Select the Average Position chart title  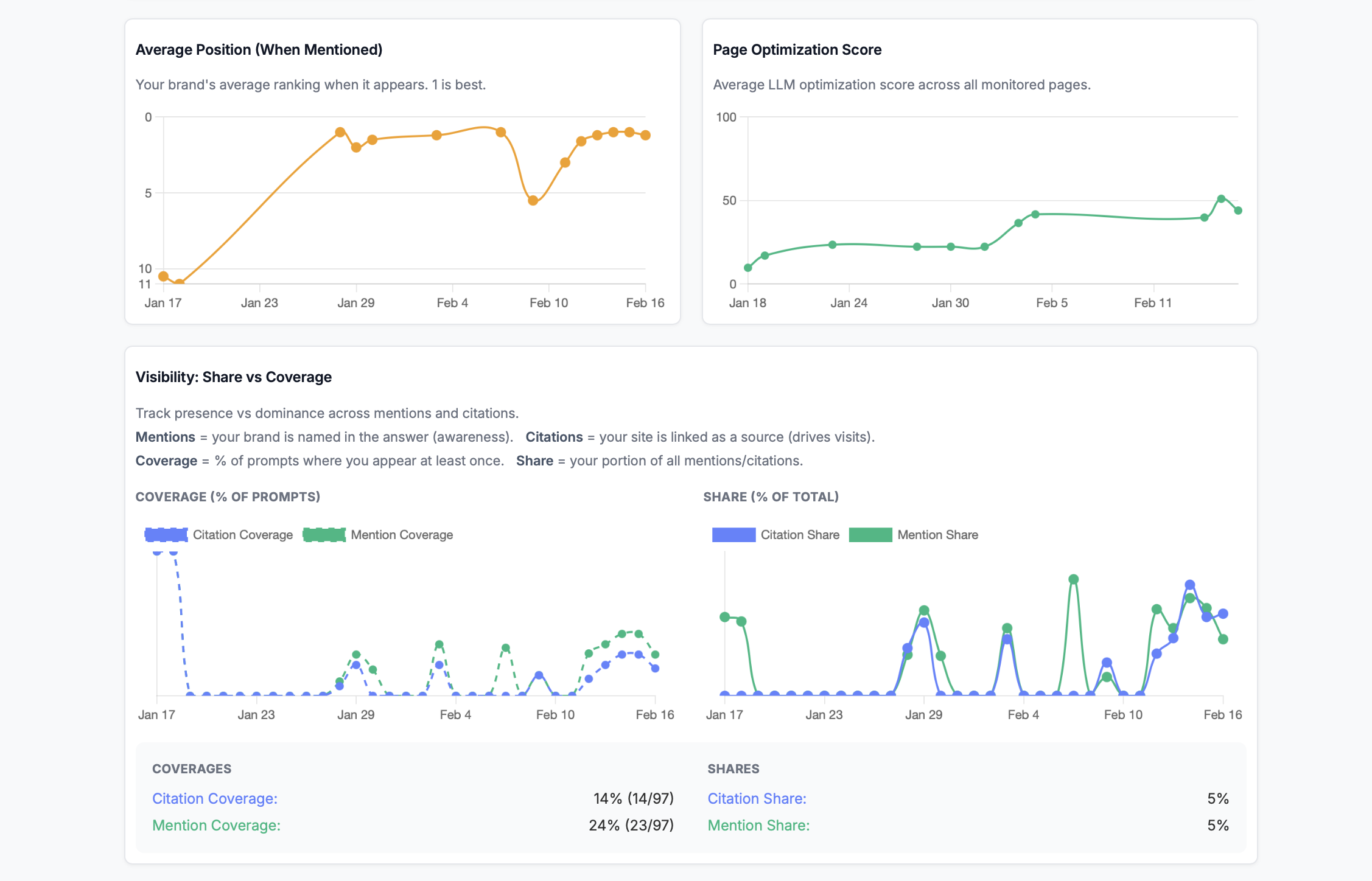point(259,49)
